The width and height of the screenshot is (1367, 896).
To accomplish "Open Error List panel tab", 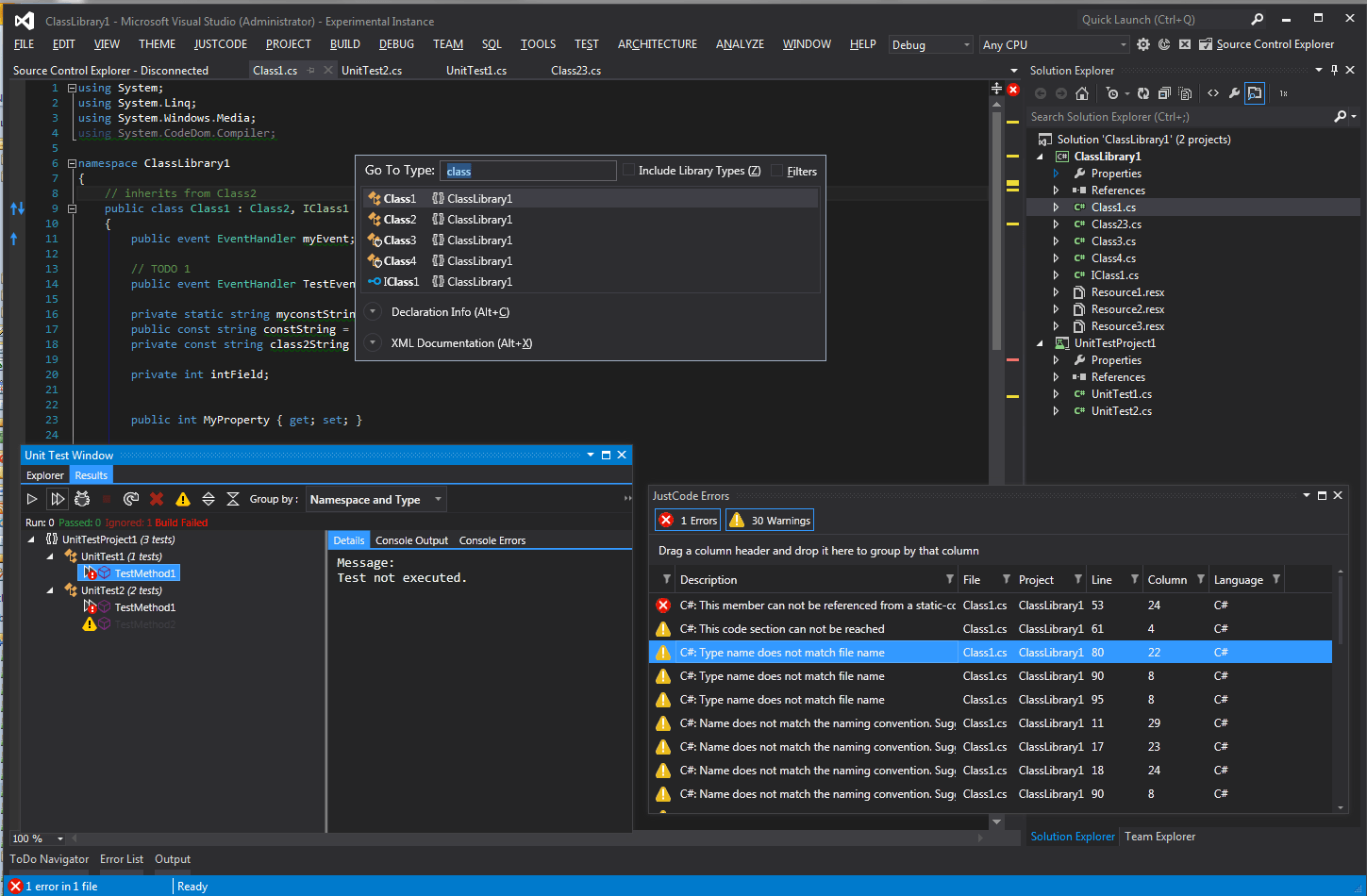I will point(122,859).
